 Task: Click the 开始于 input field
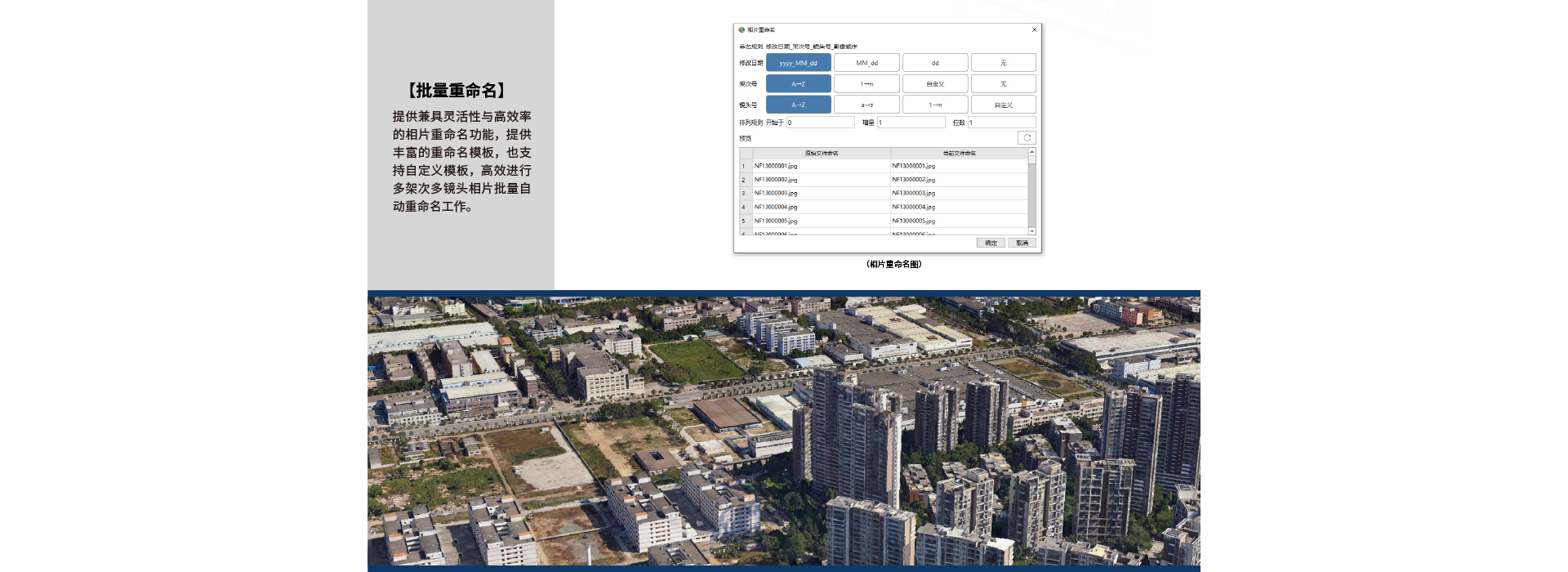click(820, 123)
